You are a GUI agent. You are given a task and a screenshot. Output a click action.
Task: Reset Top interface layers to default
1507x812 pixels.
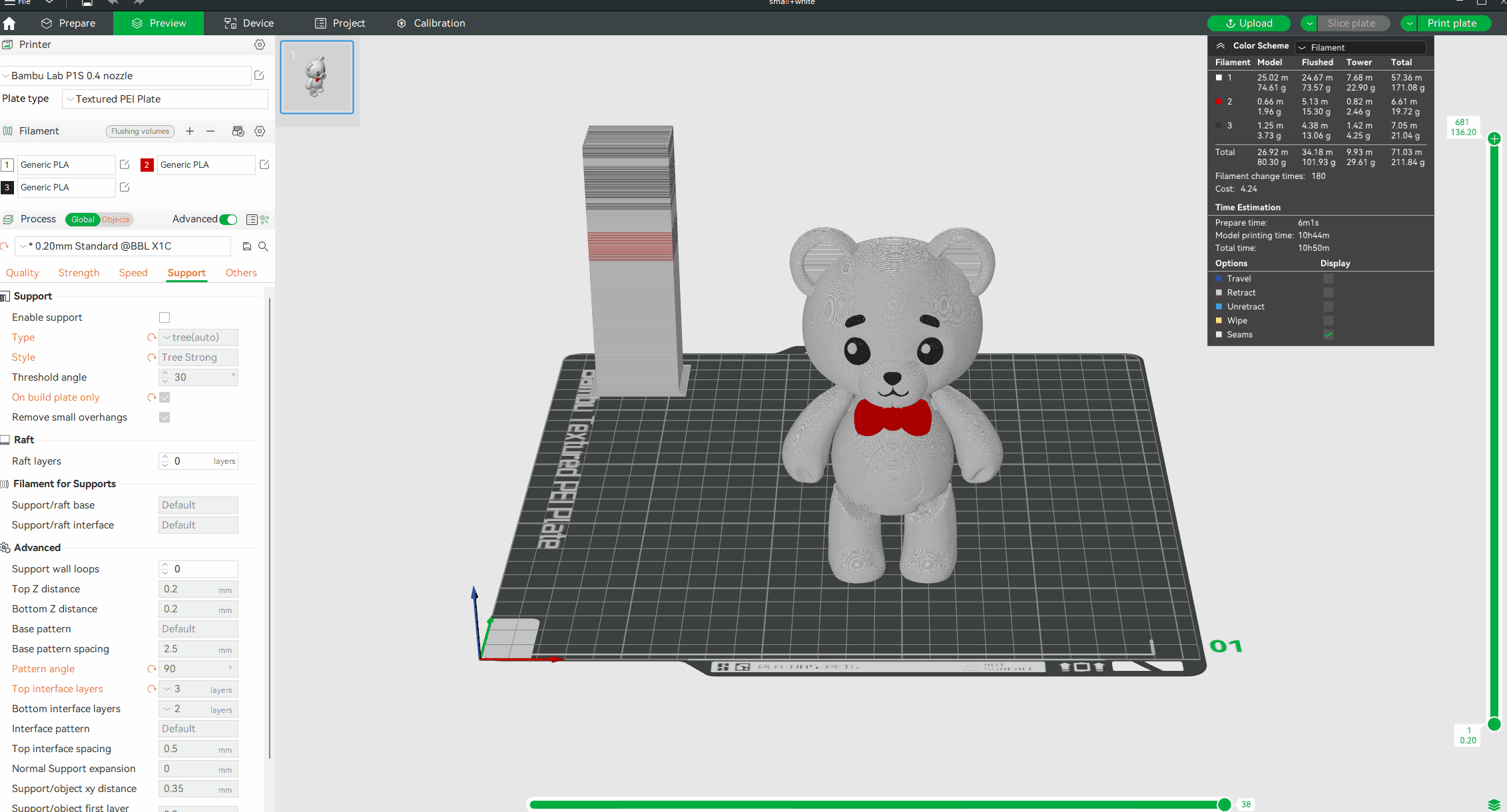click(152, 689)
